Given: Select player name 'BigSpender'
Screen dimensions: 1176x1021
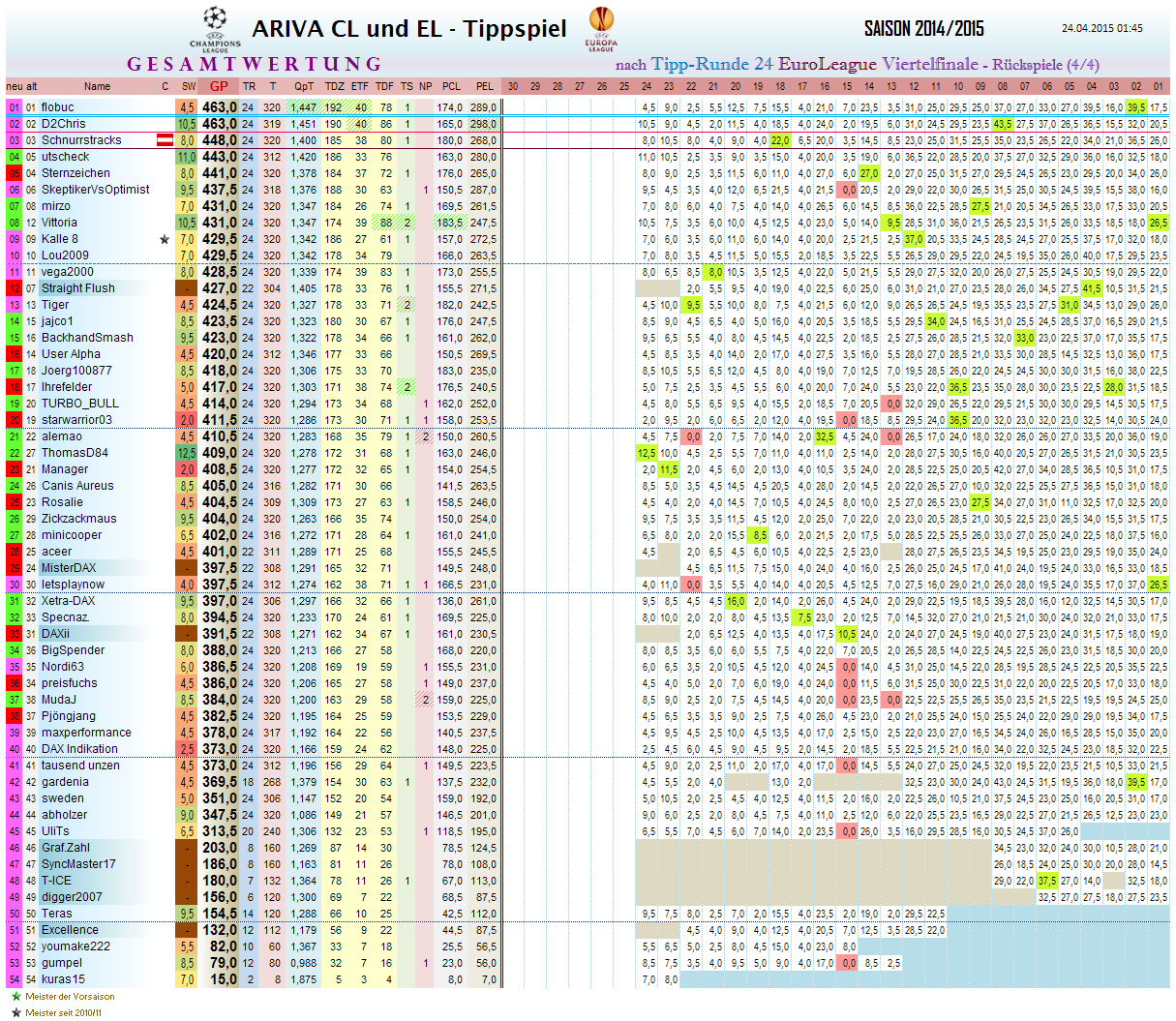Looking at the screenshot, I should click(73, 650).
